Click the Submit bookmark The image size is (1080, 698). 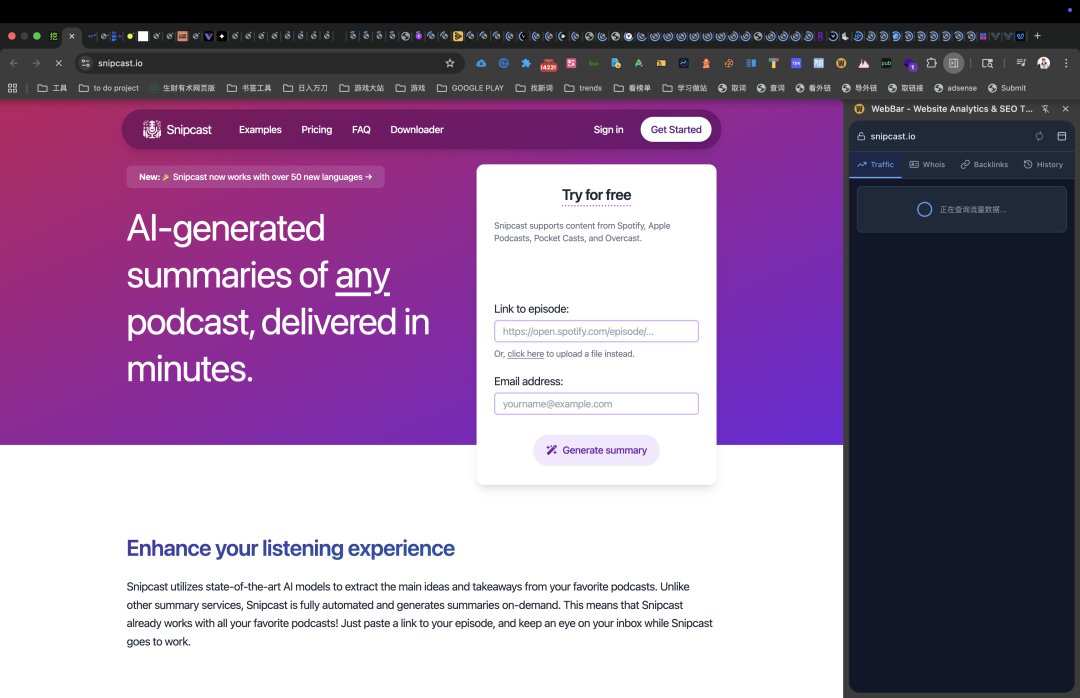coord(1006,88)
